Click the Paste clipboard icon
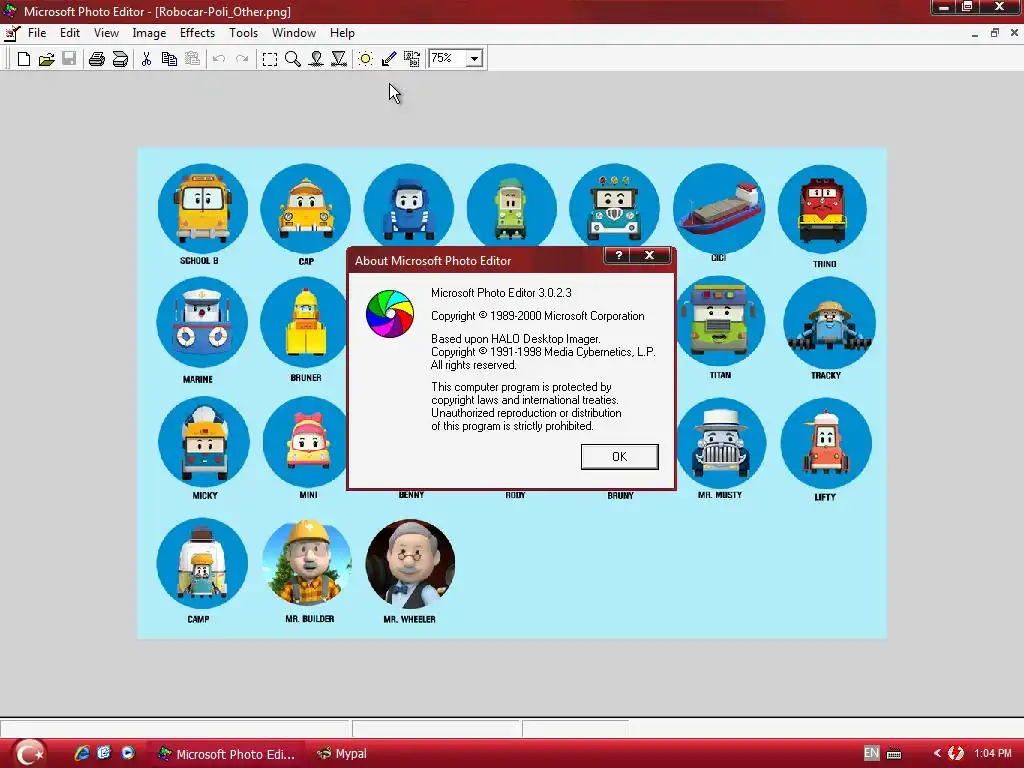This screenshot has width=1024, height=768. pyautogui.click(x=192, y=59)
